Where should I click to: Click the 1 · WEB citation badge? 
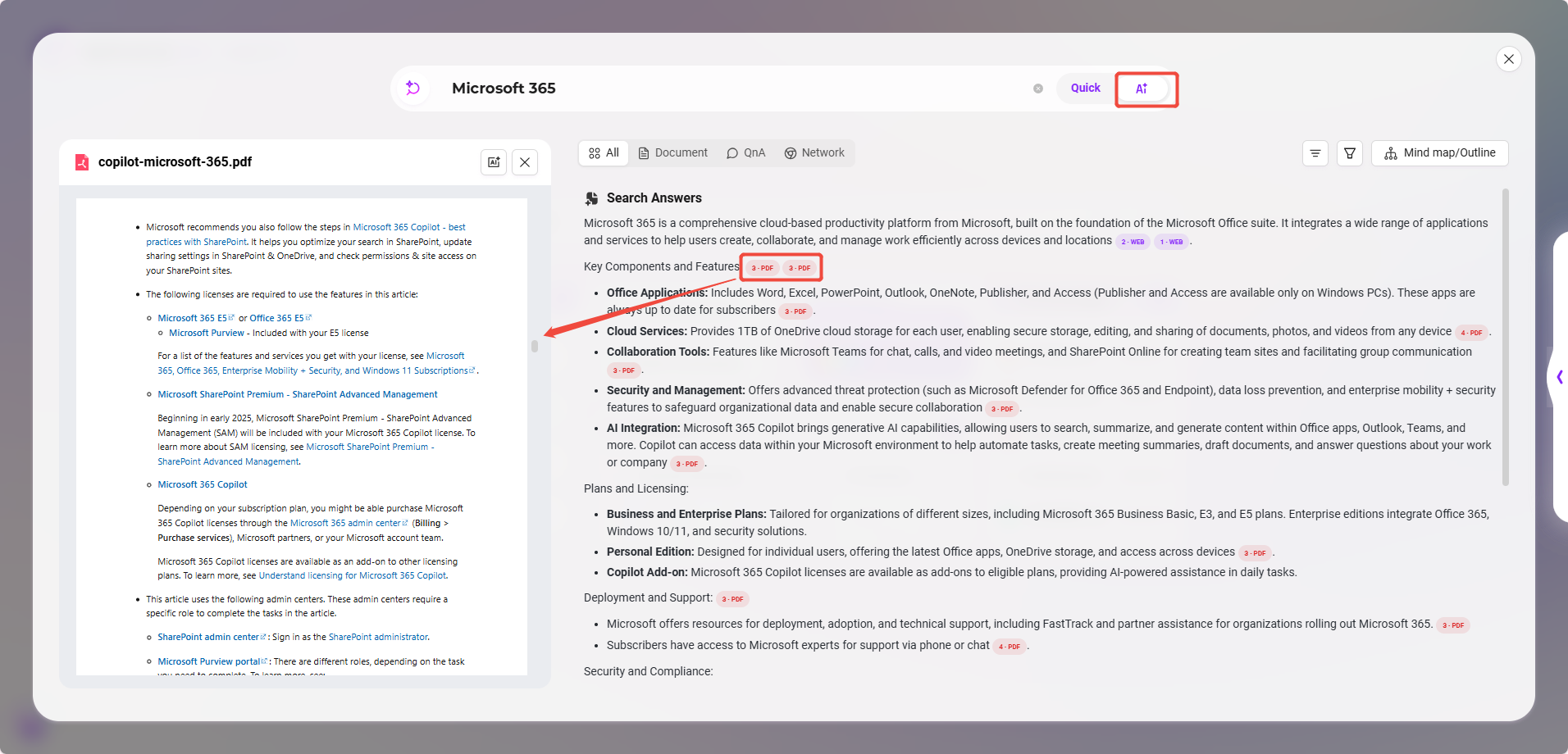click(1171, 242)
